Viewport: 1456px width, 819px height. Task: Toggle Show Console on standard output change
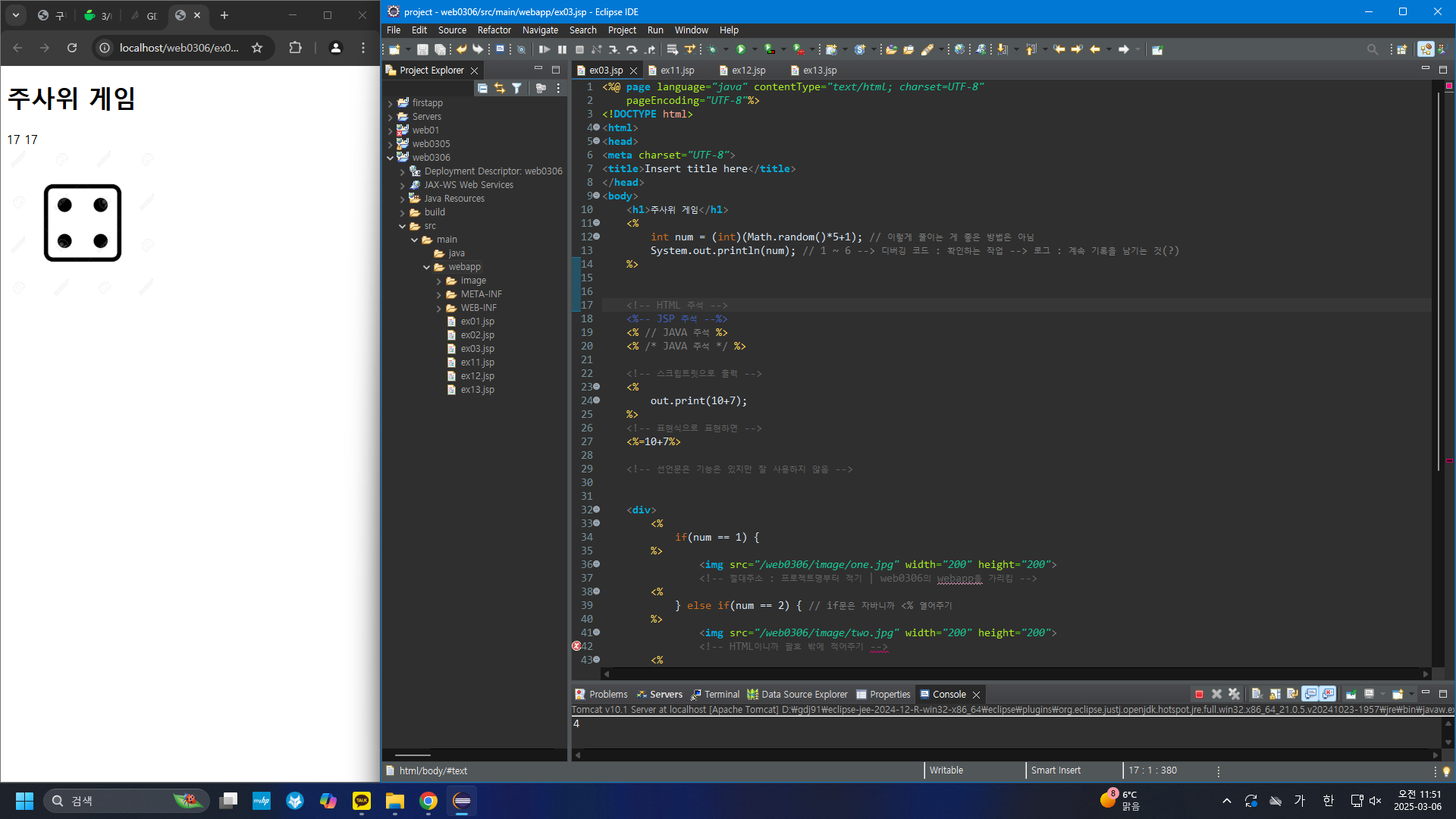(1310, 694)
